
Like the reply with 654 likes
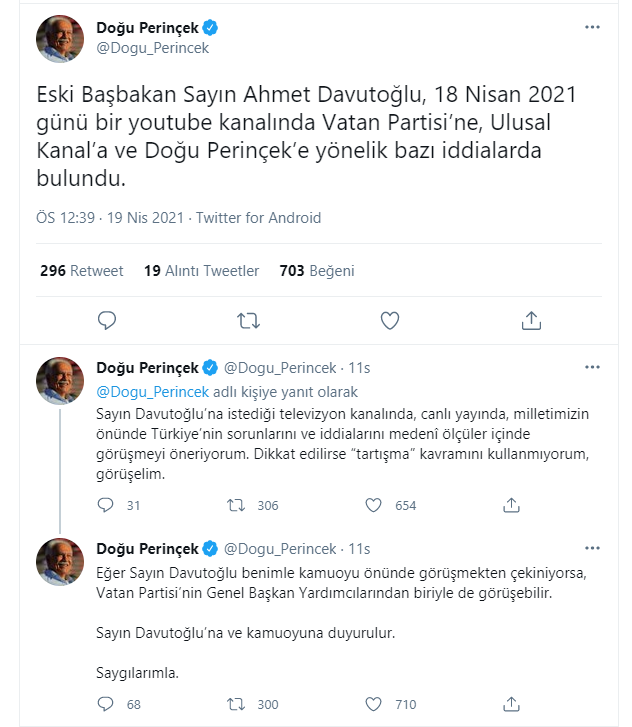tap(375, 505)
